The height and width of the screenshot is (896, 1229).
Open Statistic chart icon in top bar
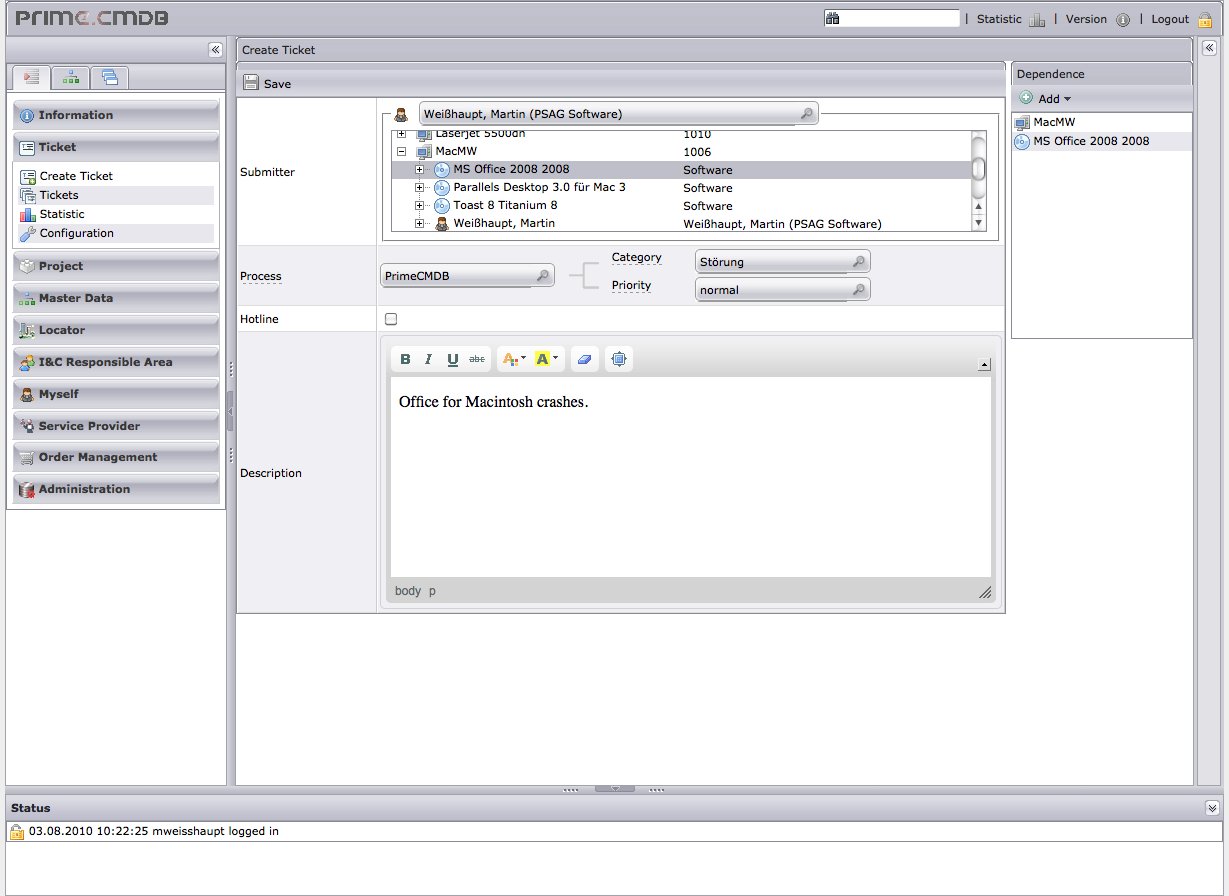coord(1037,19)
